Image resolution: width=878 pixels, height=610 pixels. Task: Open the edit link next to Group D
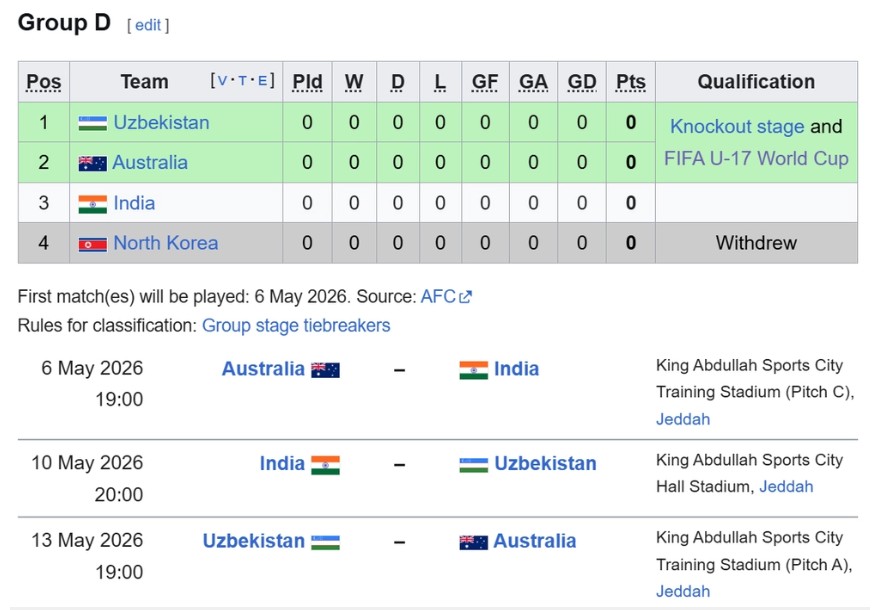[148, 25]
